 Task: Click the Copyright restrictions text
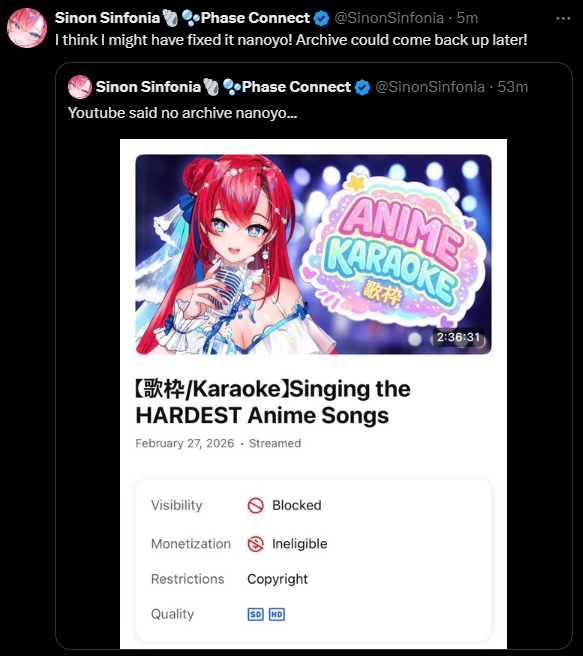277,579
